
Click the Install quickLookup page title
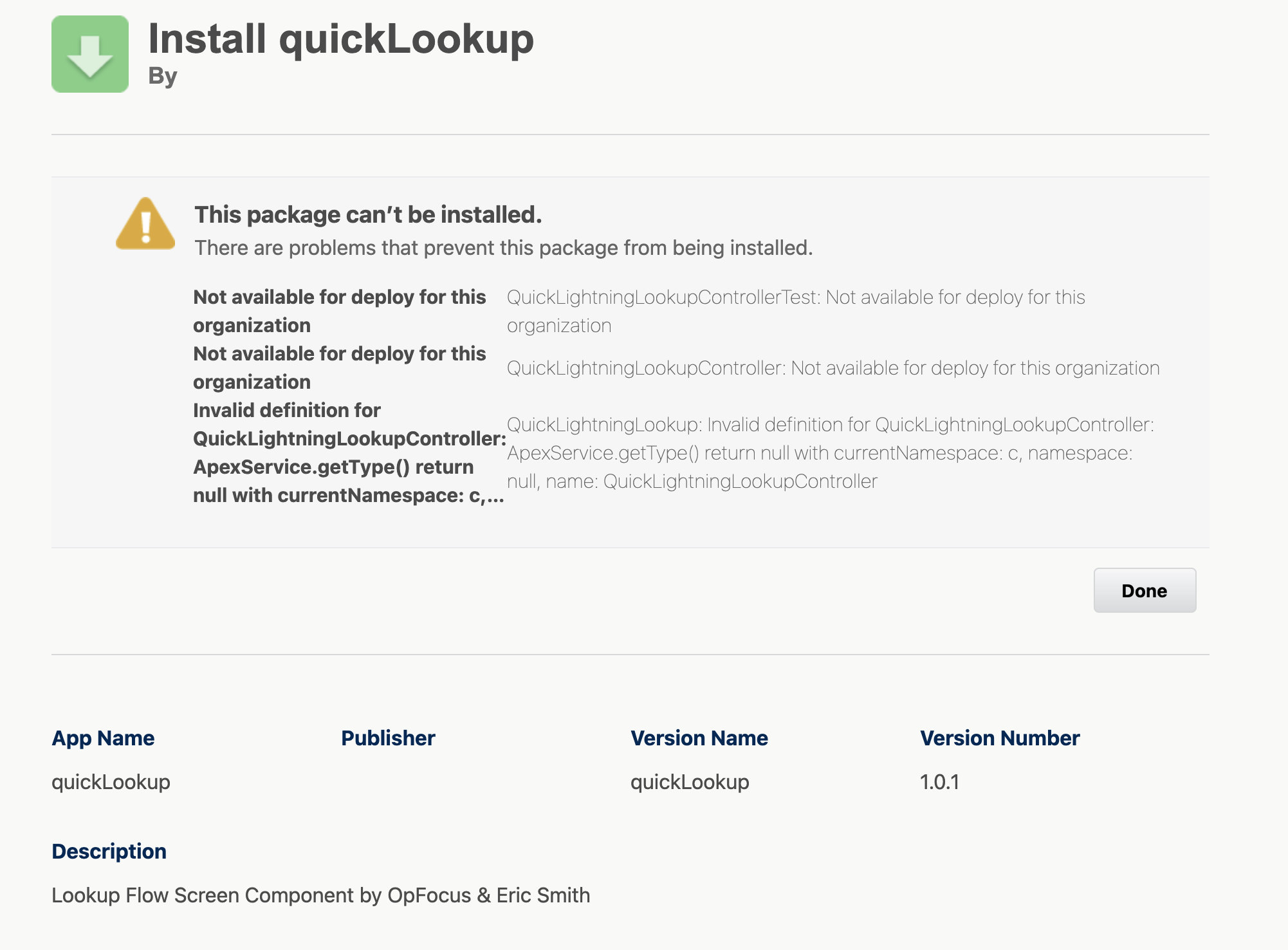(341, 39)
